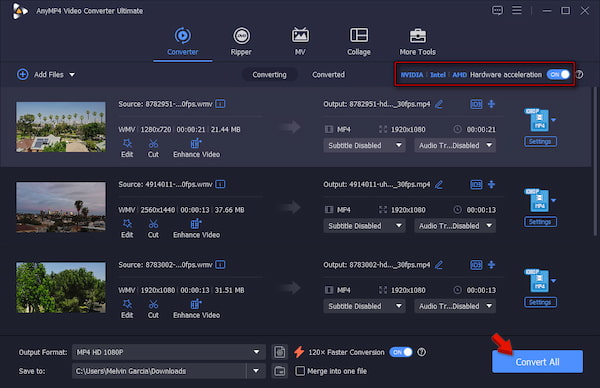Click the compress icon for output 4914011
Image resolution: width=600 pixels, height=388 pixels.
point(492,184)
